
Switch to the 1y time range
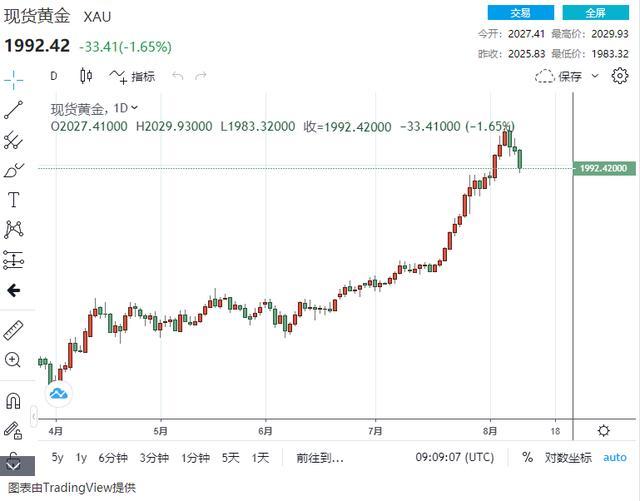(x=81, y=457)
